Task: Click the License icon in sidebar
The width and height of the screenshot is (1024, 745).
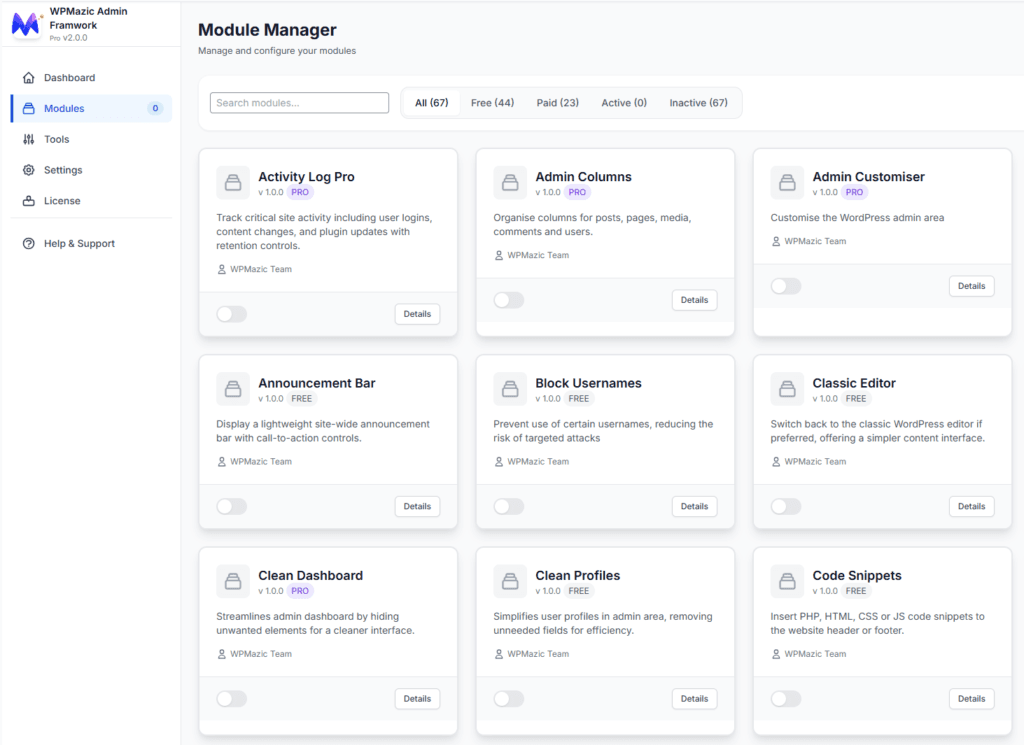Action: (29, 200)
